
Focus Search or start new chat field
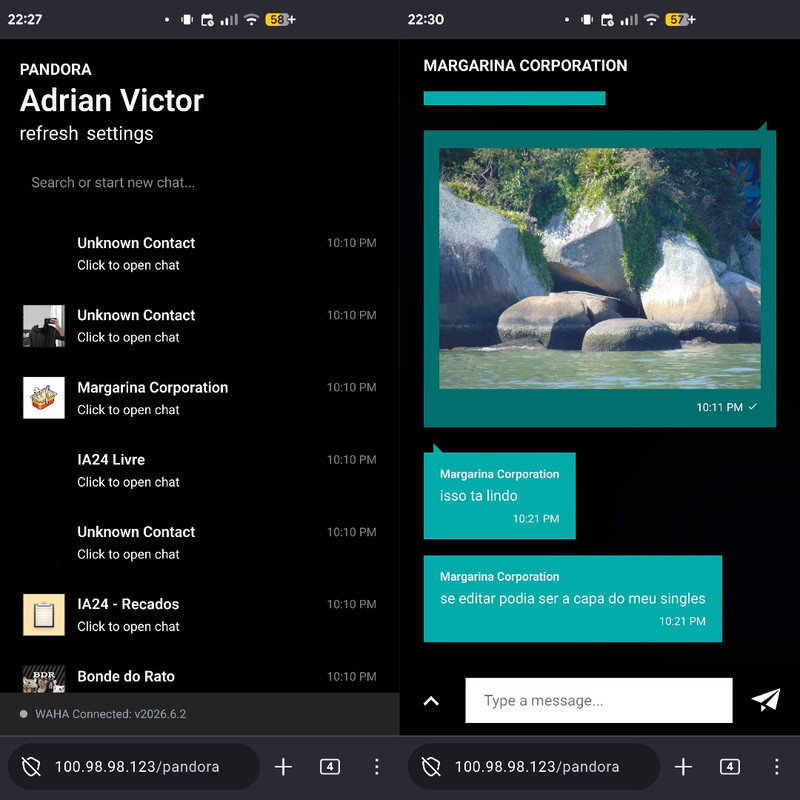[x=199, y=183]
